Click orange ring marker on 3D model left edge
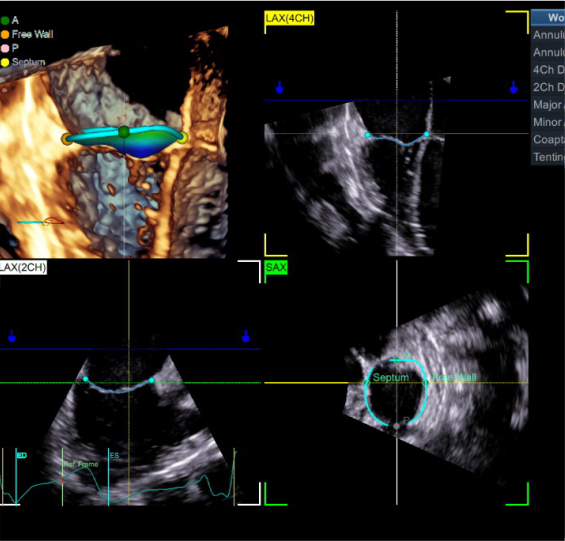 pos(66,139)
